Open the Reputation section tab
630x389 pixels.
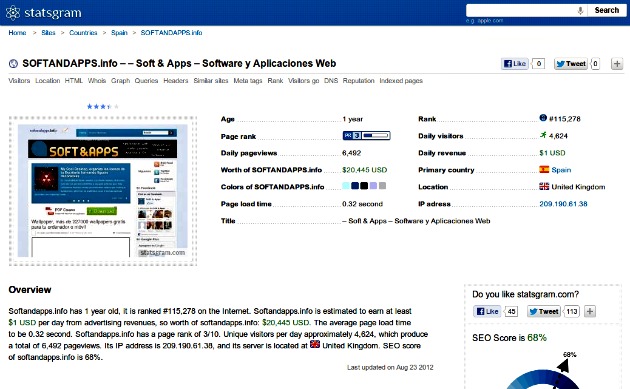coord(358,81)
